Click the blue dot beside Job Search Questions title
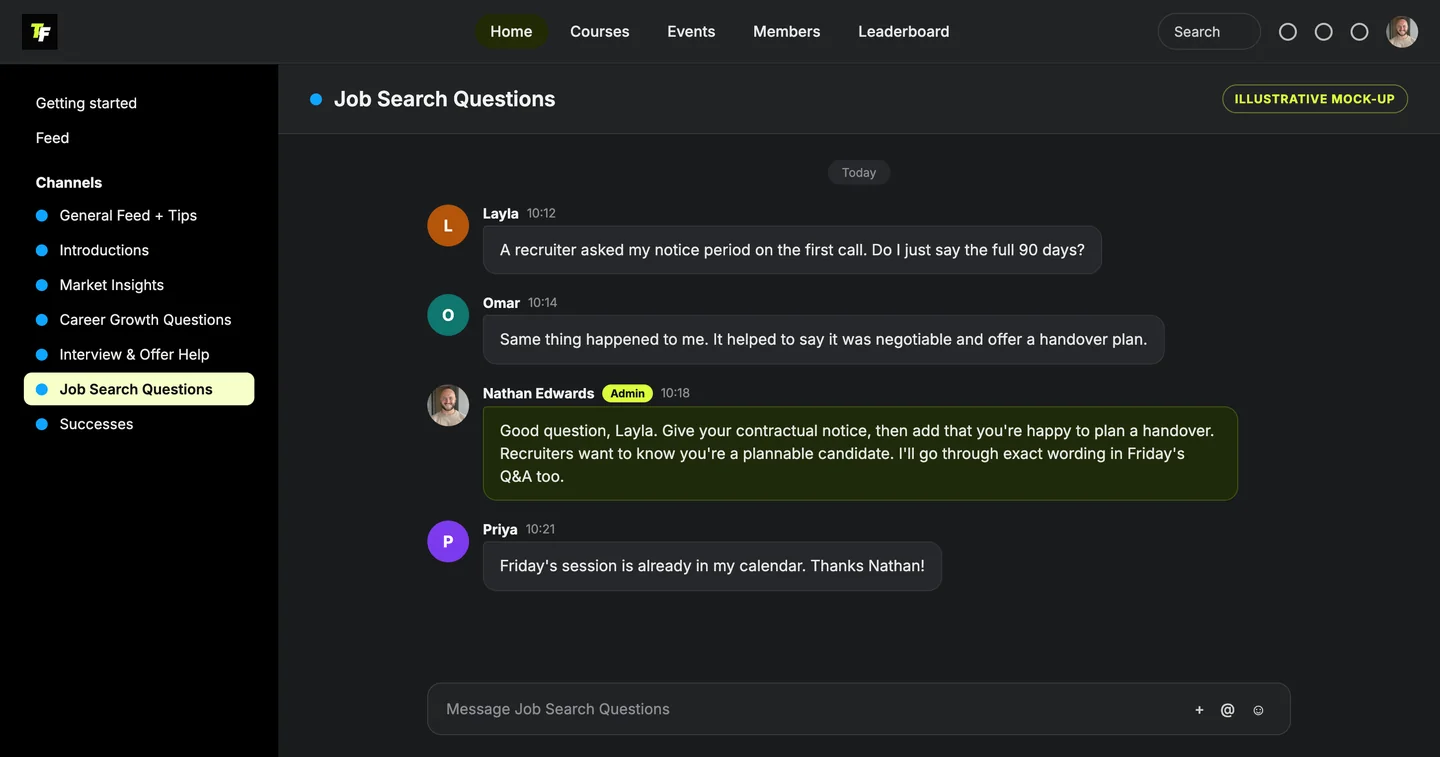This screenshot has width=1440, height=757. tap(316, 99)
